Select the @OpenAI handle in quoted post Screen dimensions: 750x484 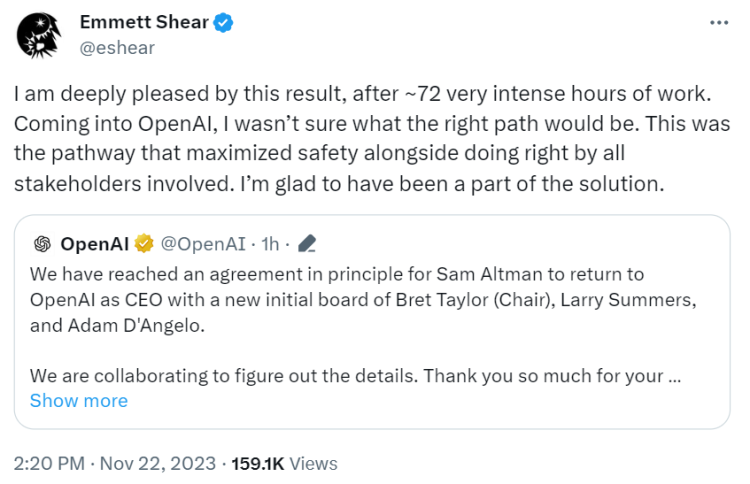tap(204, 244)
